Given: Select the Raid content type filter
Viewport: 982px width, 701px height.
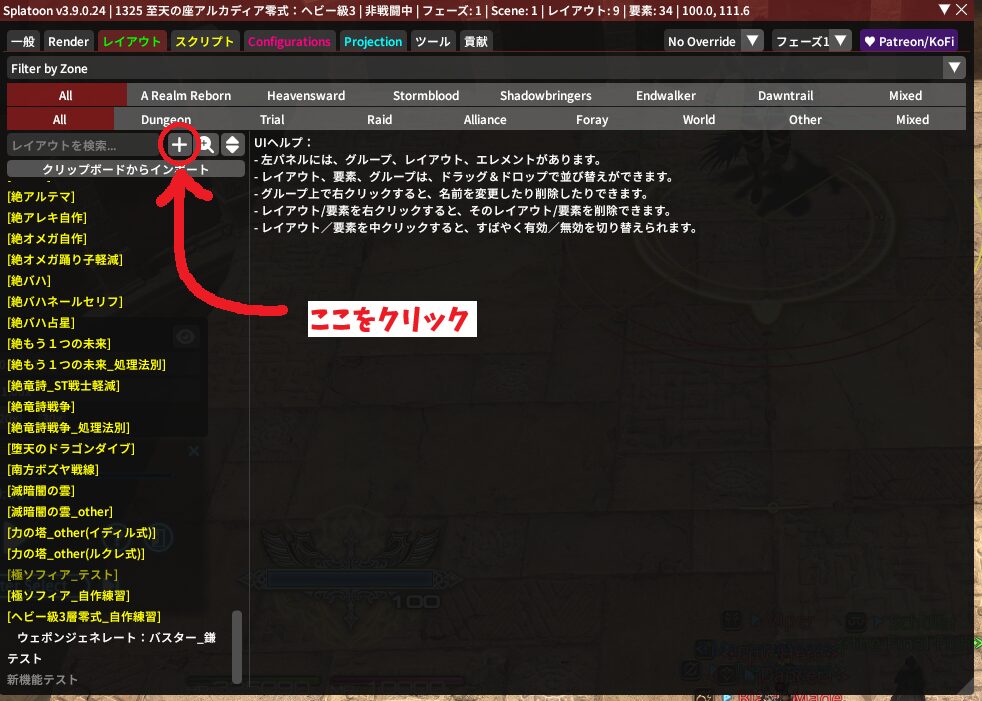Looking at the screenshot, I should (379, 120).
